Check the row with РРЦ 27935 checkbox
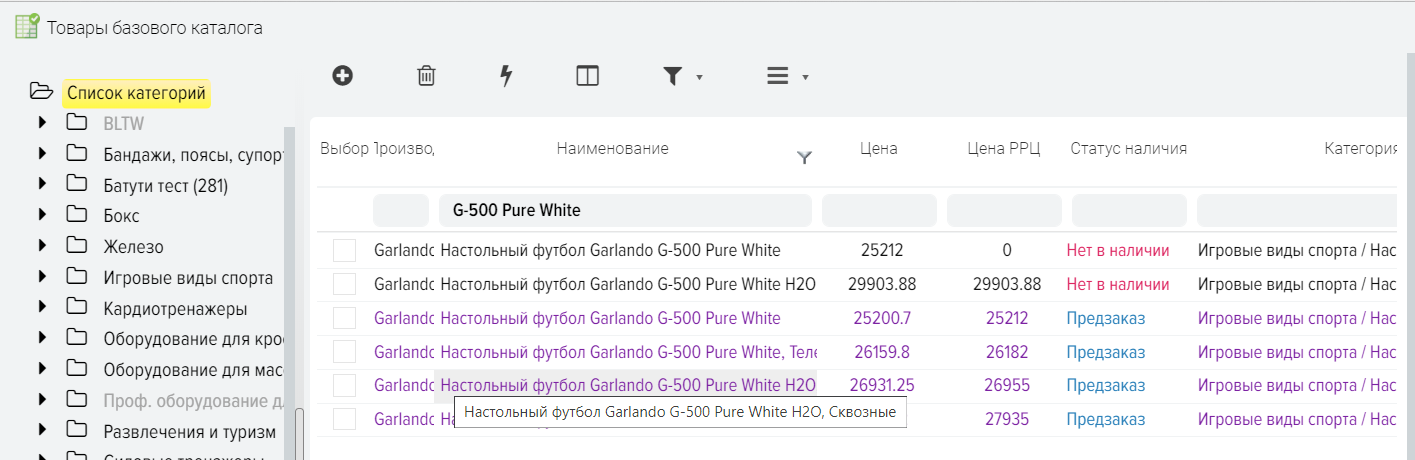The width and height of the screenshot is (1415, 460). [x=345, y=419]
